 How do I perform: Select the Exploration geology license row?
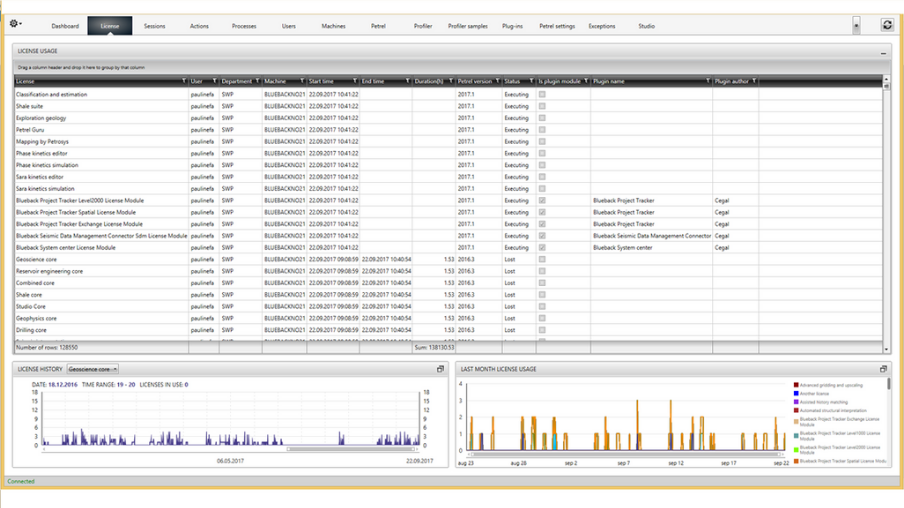click(448, 118)
